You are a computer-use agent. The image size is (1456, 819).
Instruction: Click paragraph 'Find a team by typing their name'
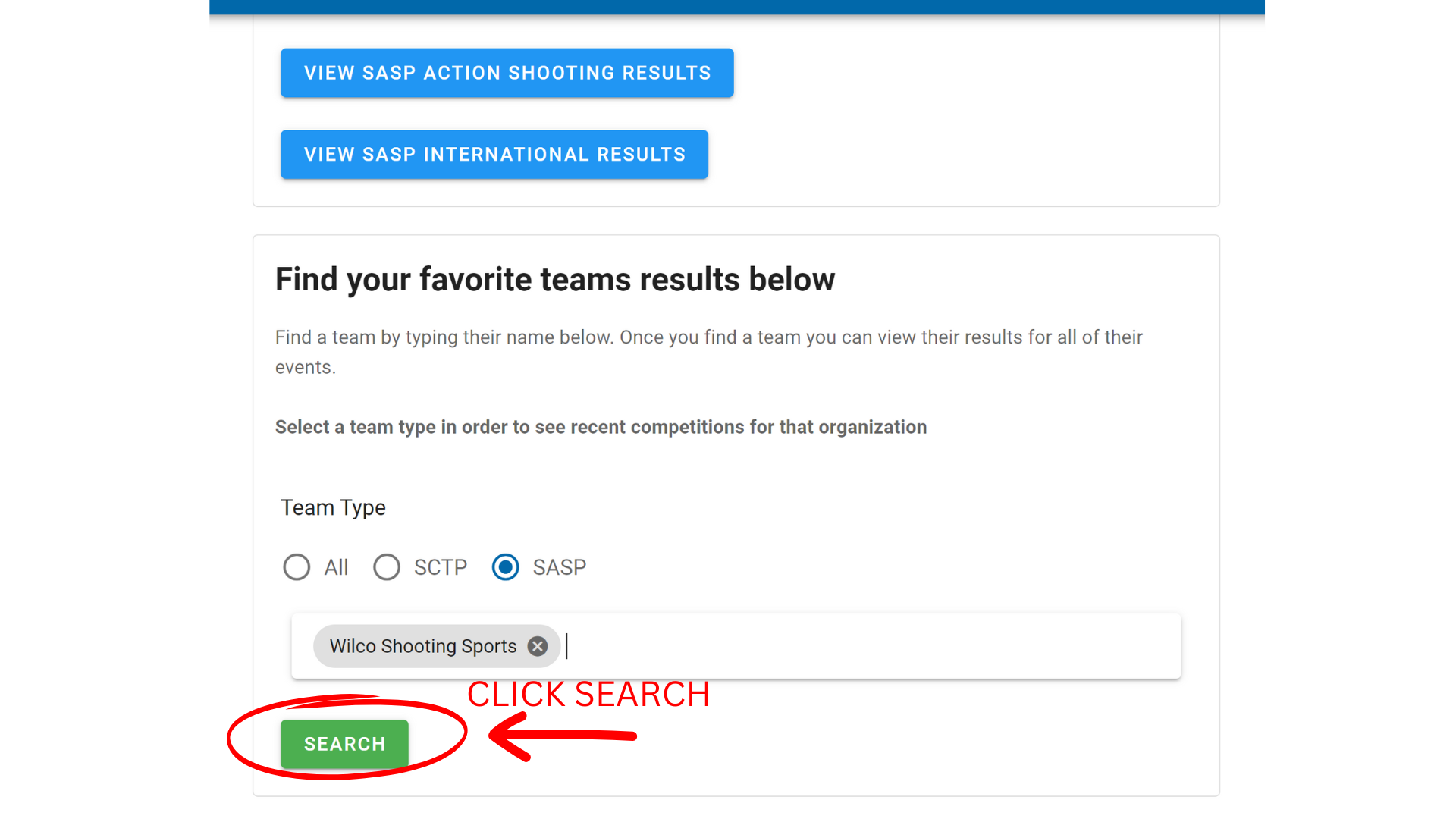[x=708, y=352]
